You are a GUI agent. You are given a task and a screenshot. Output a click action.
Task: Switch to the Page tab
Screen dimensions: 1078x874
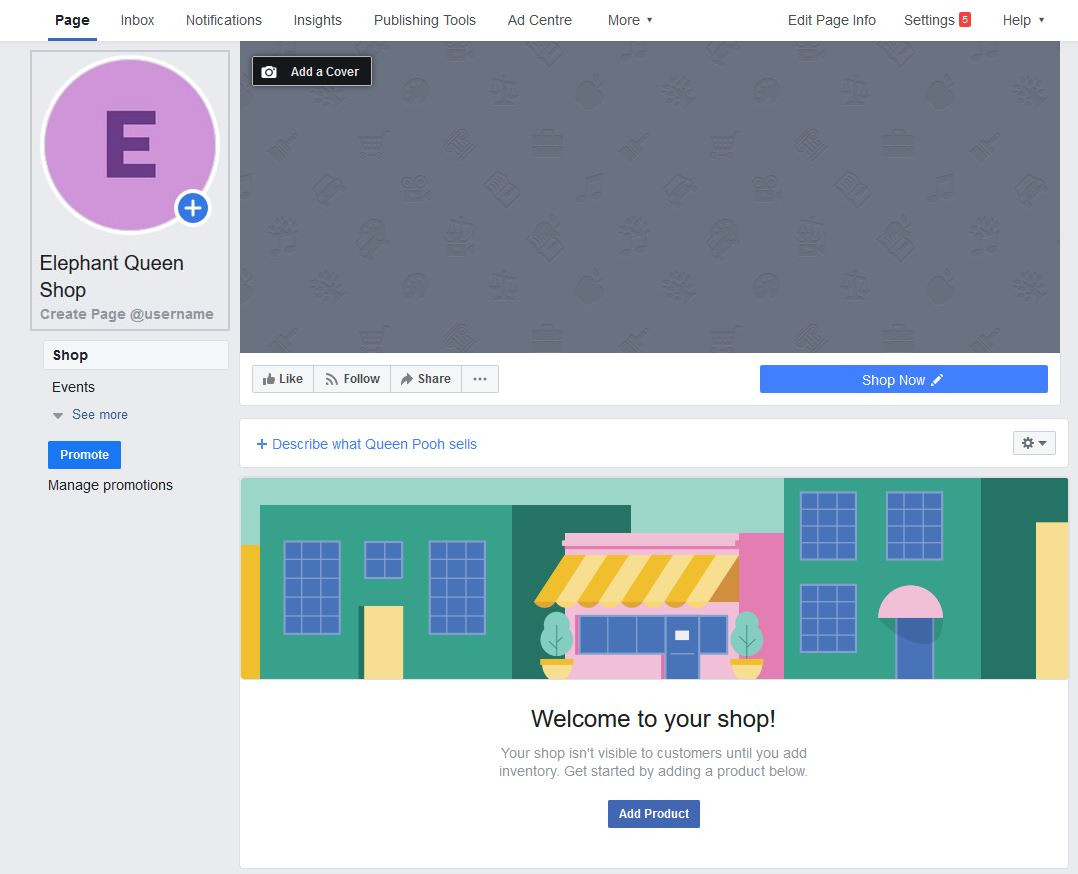point(72,20)
